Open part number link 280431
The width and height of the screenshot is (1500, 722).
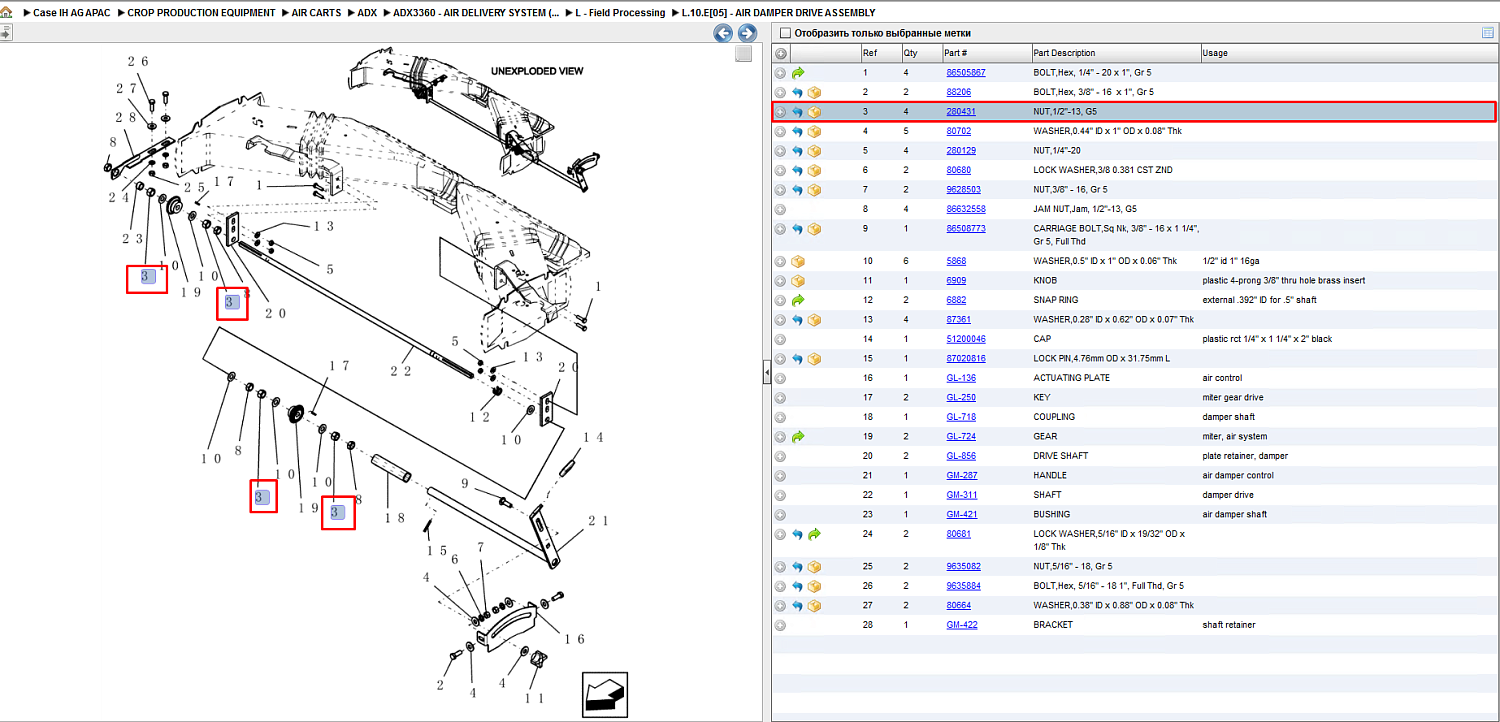tap(961, 112)
